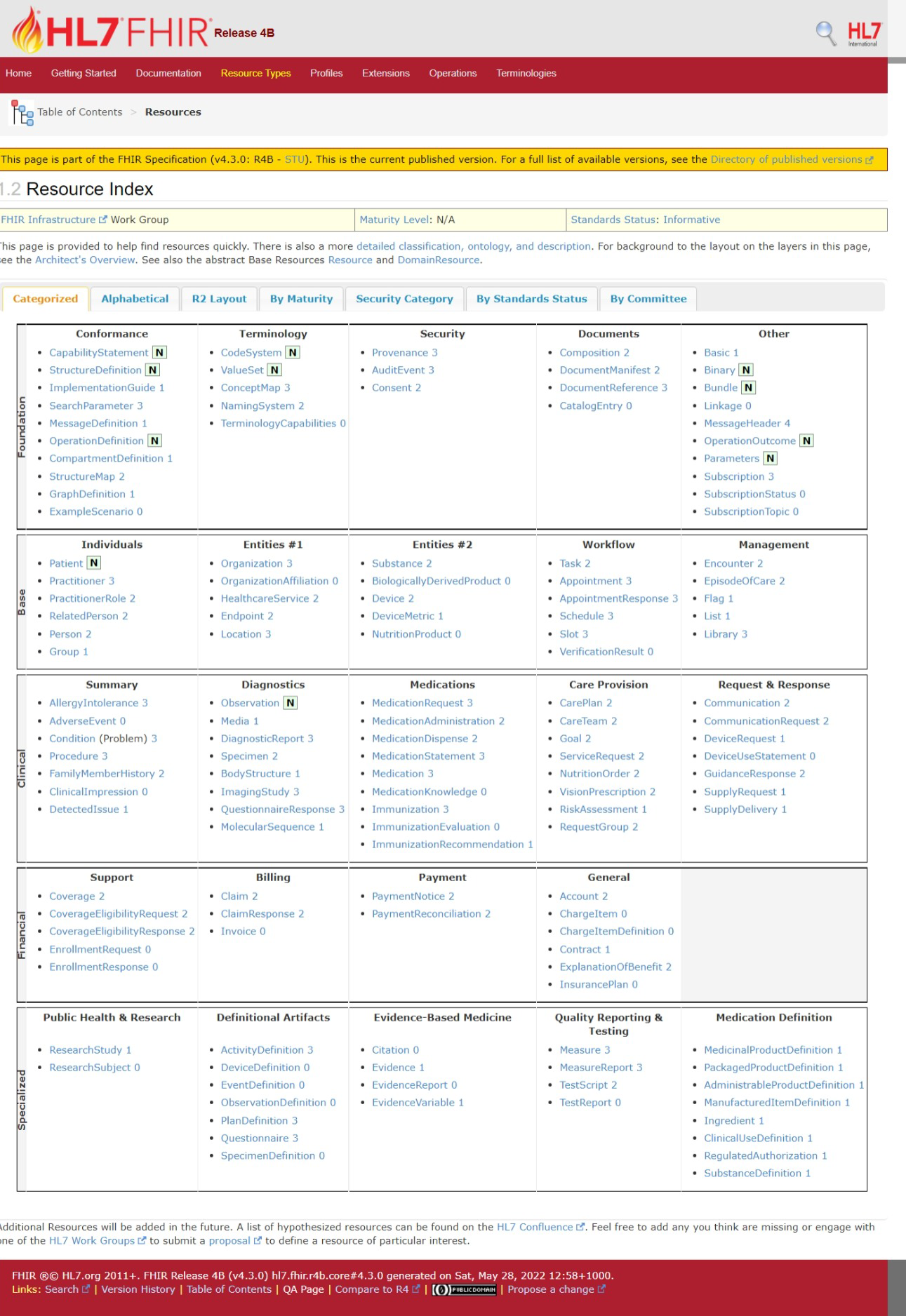This screenshot has height=1316, width=906.
Task: Select the Categorized tab
Action: (x=46, y=299)
